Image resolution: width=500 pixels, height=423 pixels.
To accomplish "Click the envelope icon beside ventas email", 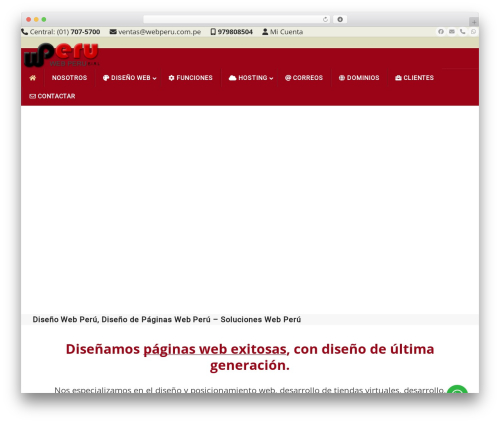I will (113, 32).
